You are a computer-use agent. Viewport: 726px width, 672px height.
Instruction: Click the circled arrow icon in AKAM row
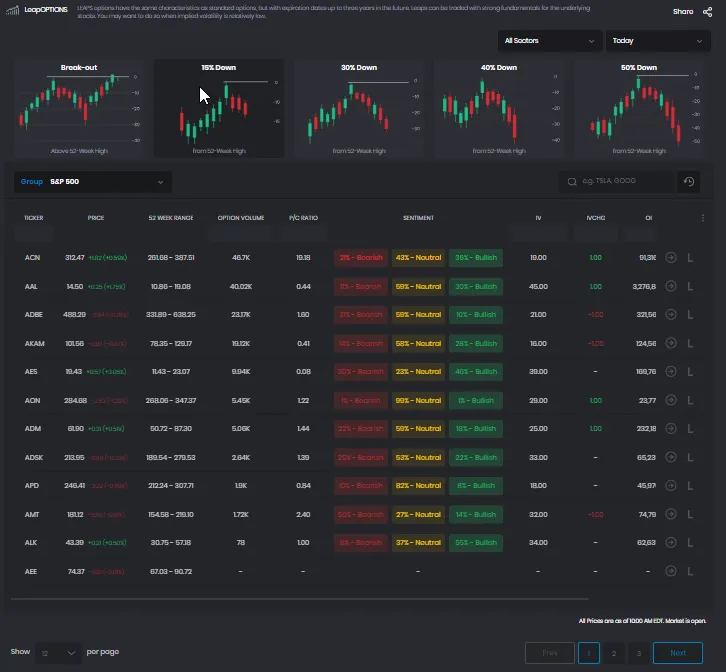(670, 343)
